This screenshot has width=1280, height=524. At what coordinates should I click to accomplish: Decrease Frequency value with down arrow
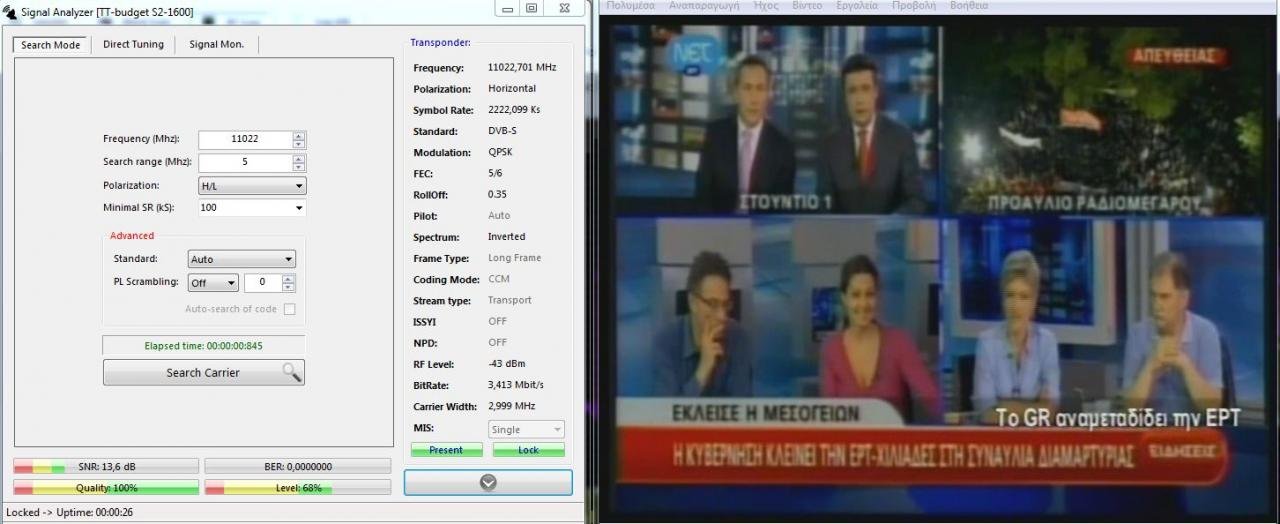pyautogui.click(x=299, y=144)
